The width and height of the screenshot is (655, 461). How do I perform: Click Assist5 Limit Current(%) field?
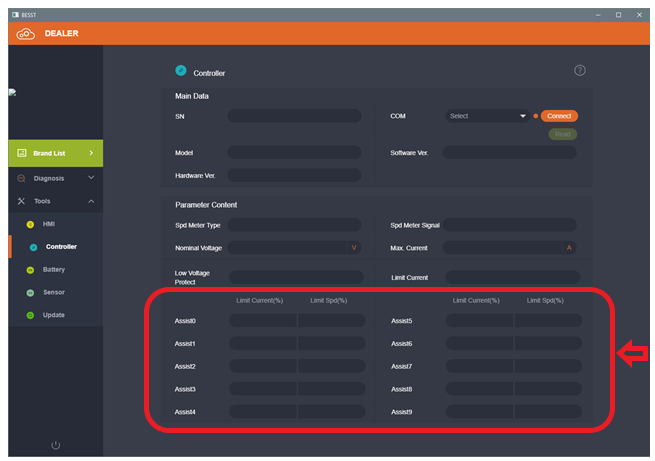tap(479, 321)
